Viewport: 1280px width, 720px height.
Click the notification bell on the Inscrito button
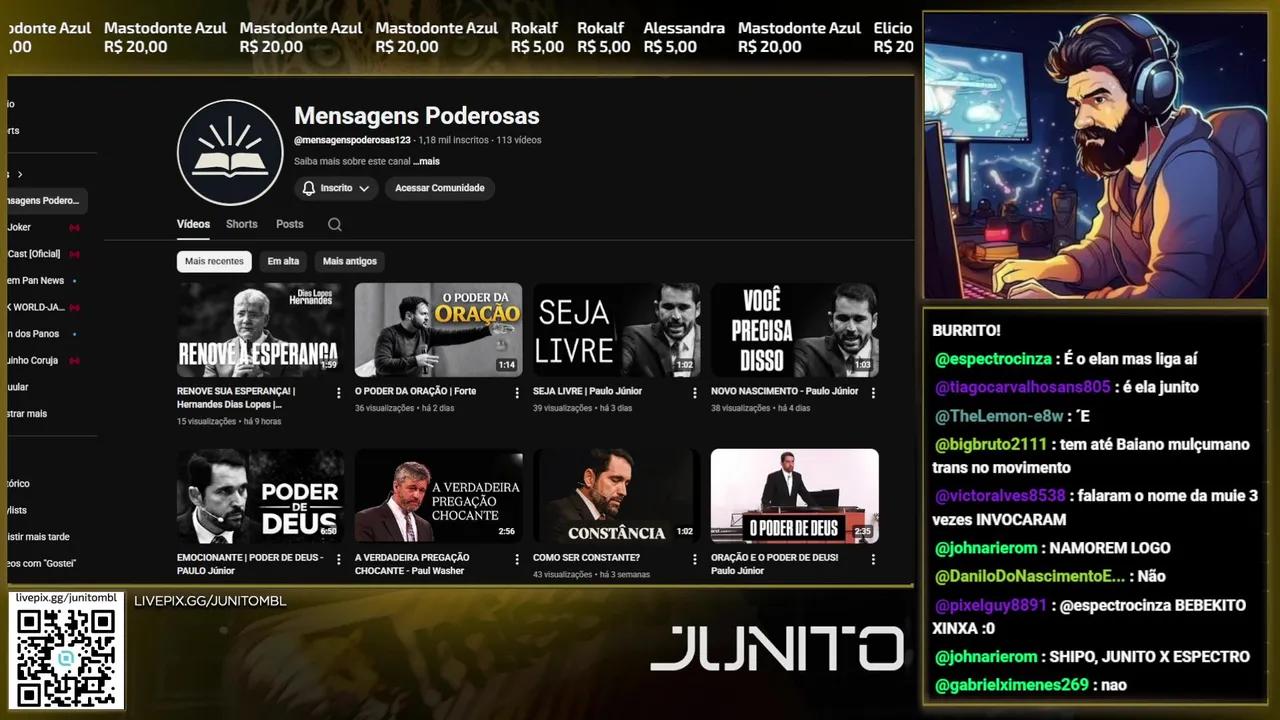point(309,188)
